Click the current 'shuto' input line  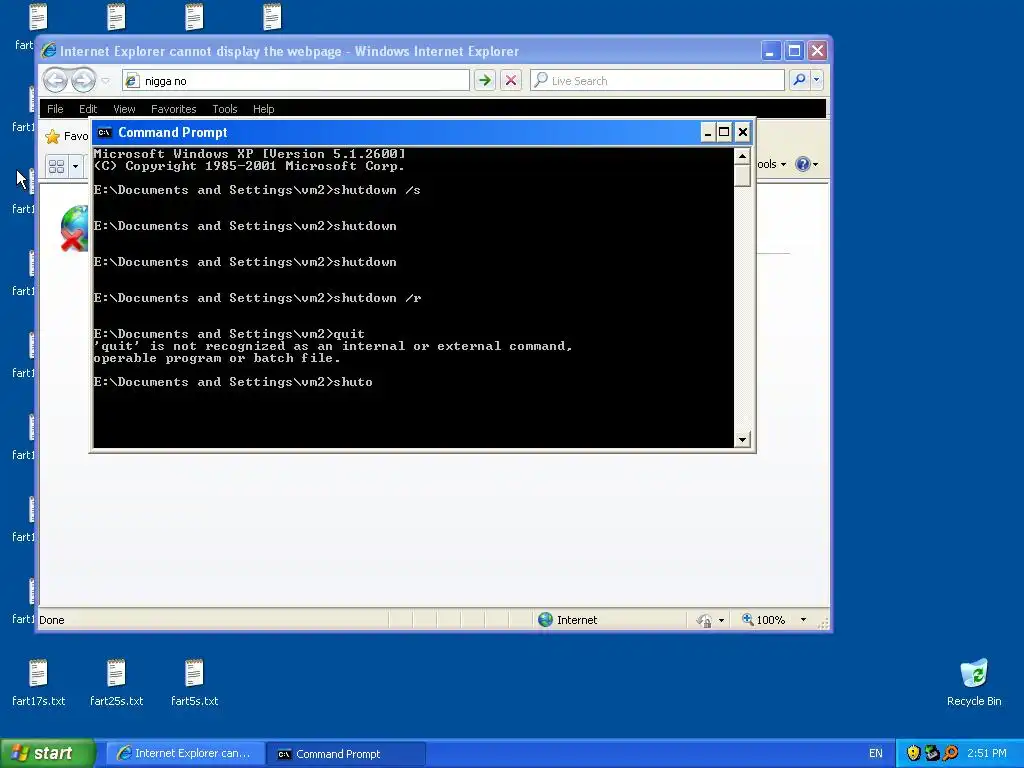(x=233, y=382)
